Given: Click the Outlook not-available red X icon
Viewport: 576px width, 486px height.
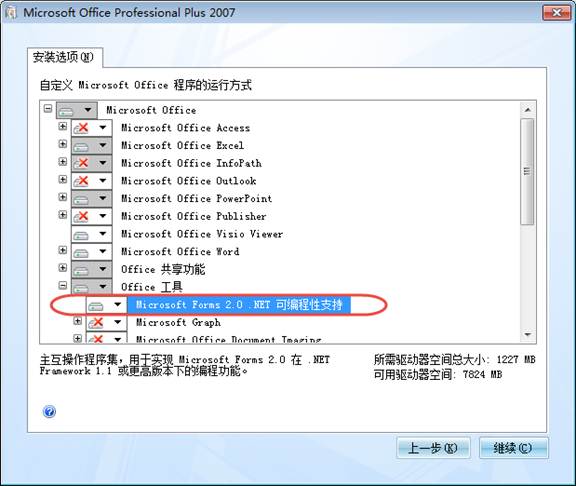Looking at the screenshot, I should click(81, 181).
